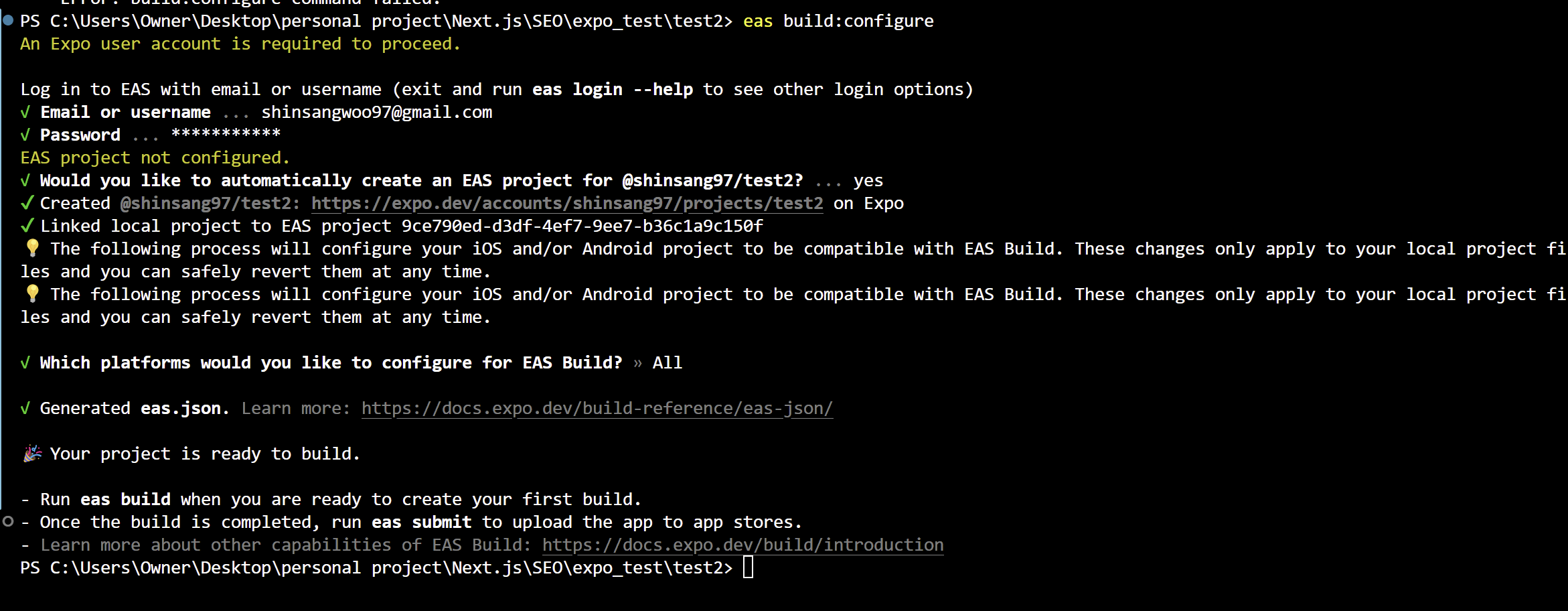Click checkmark next to Linked local project
1568x611 pixels.
(27, 225)
